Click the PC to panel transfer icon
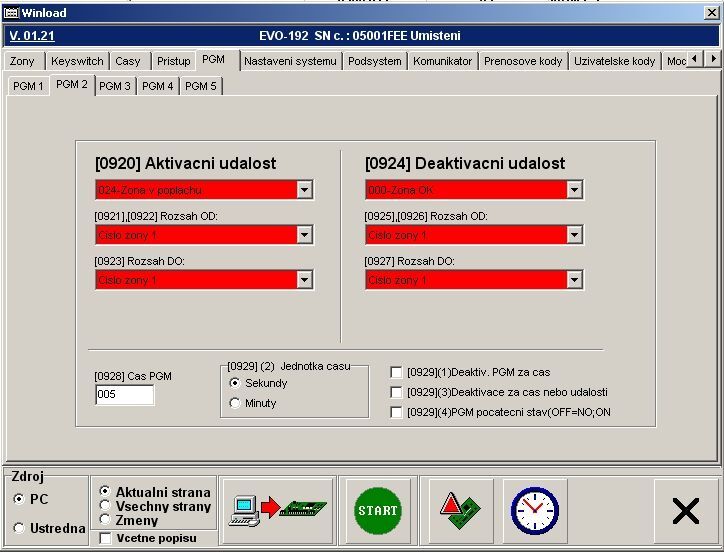This screenshot has width=724, height=552. pyautogui.click(x=277, y=510)
